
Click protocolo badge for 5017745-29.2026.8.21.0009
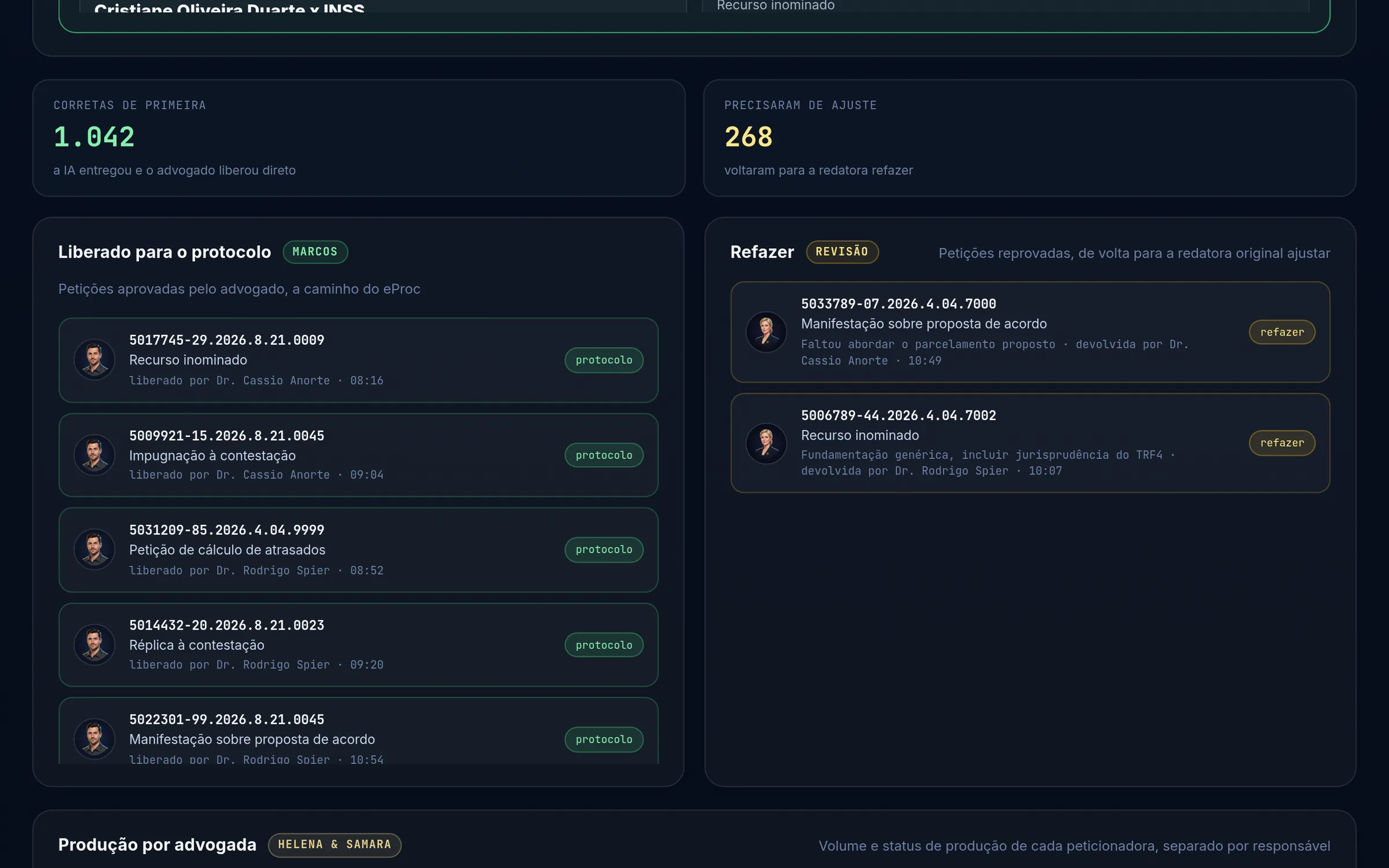(x=604, y=360)
